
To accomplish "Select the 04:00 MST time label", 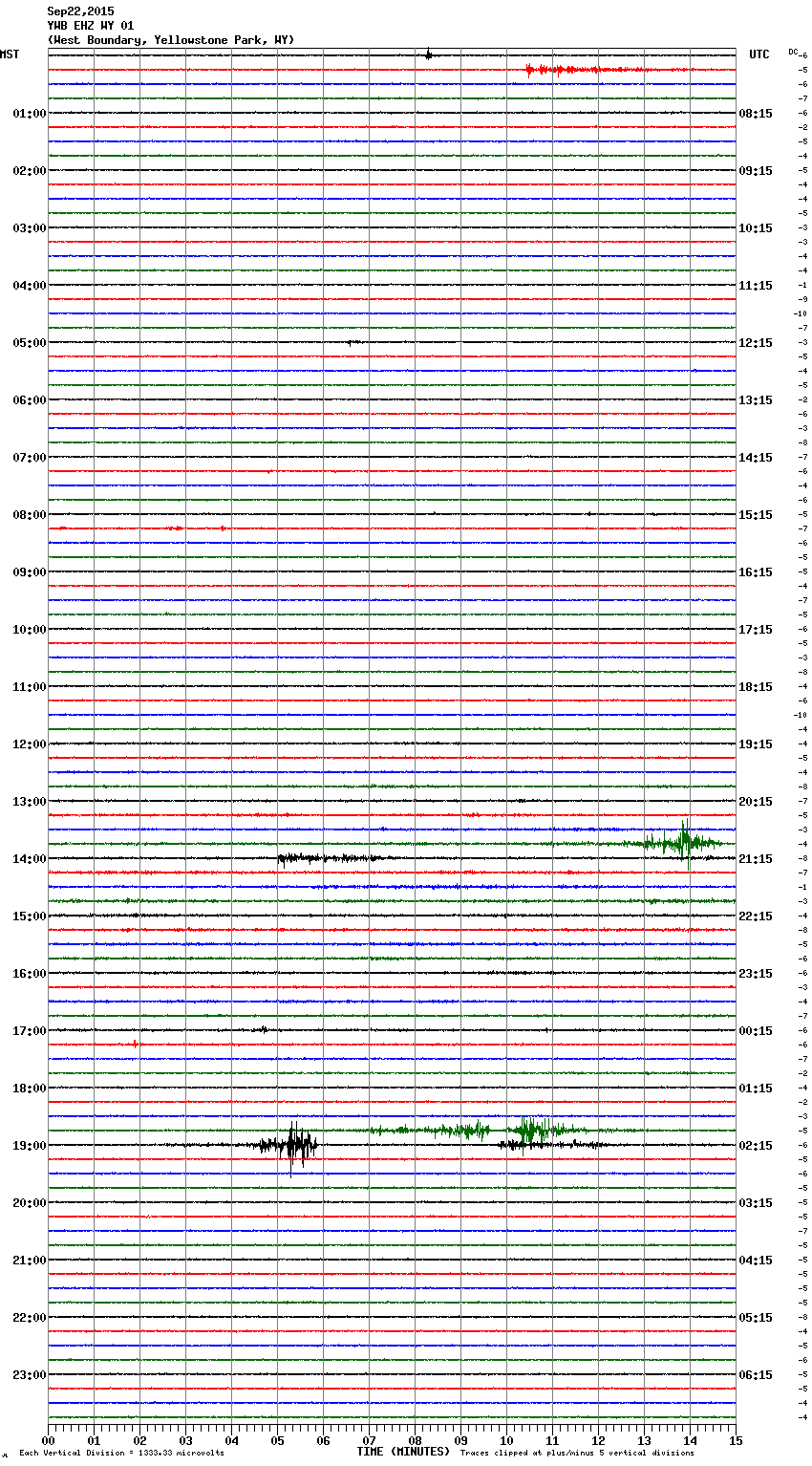I will point(29,286).
